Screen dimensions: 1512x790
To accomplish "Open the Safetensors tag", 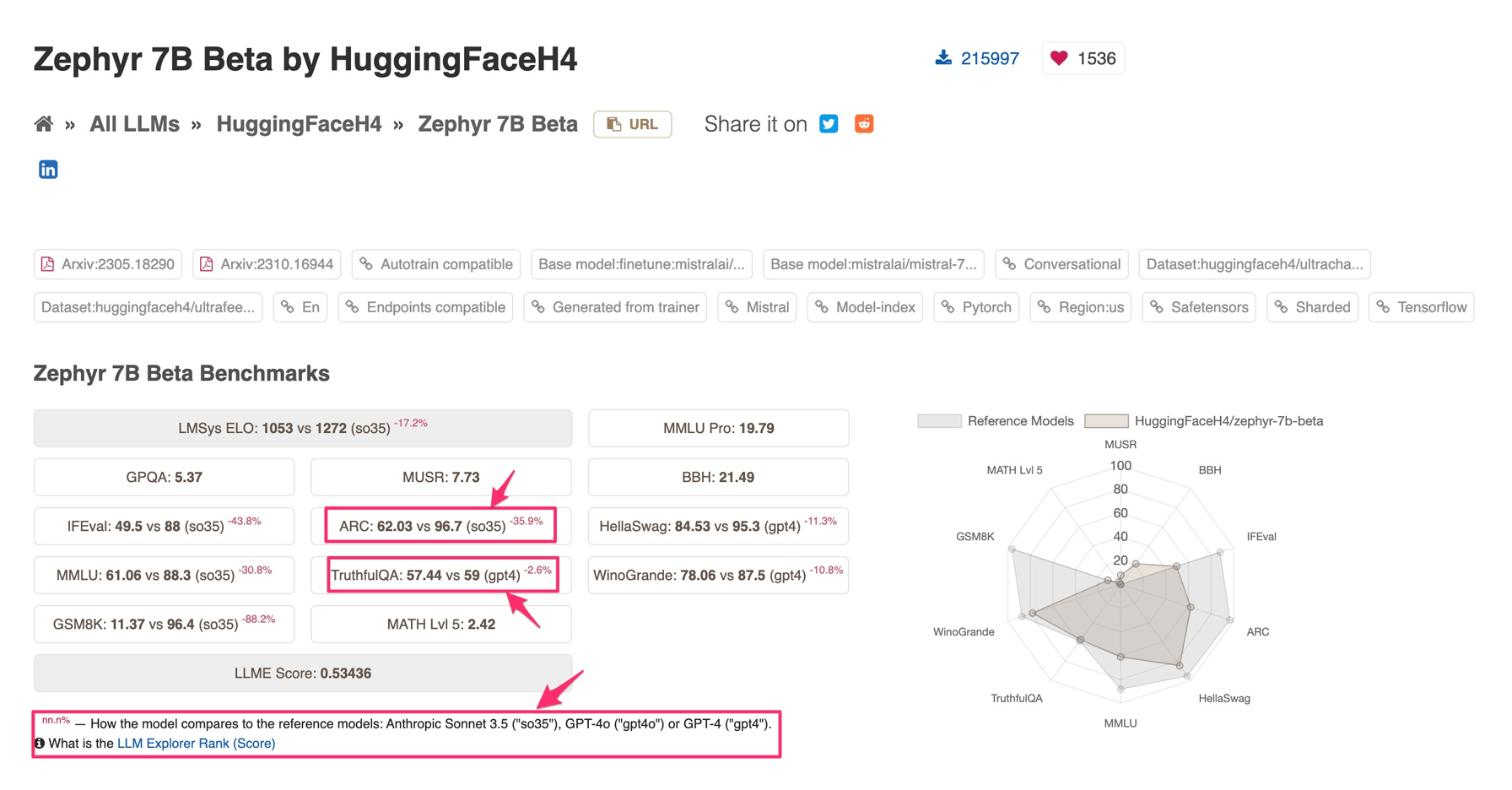I will (1199, 307).
